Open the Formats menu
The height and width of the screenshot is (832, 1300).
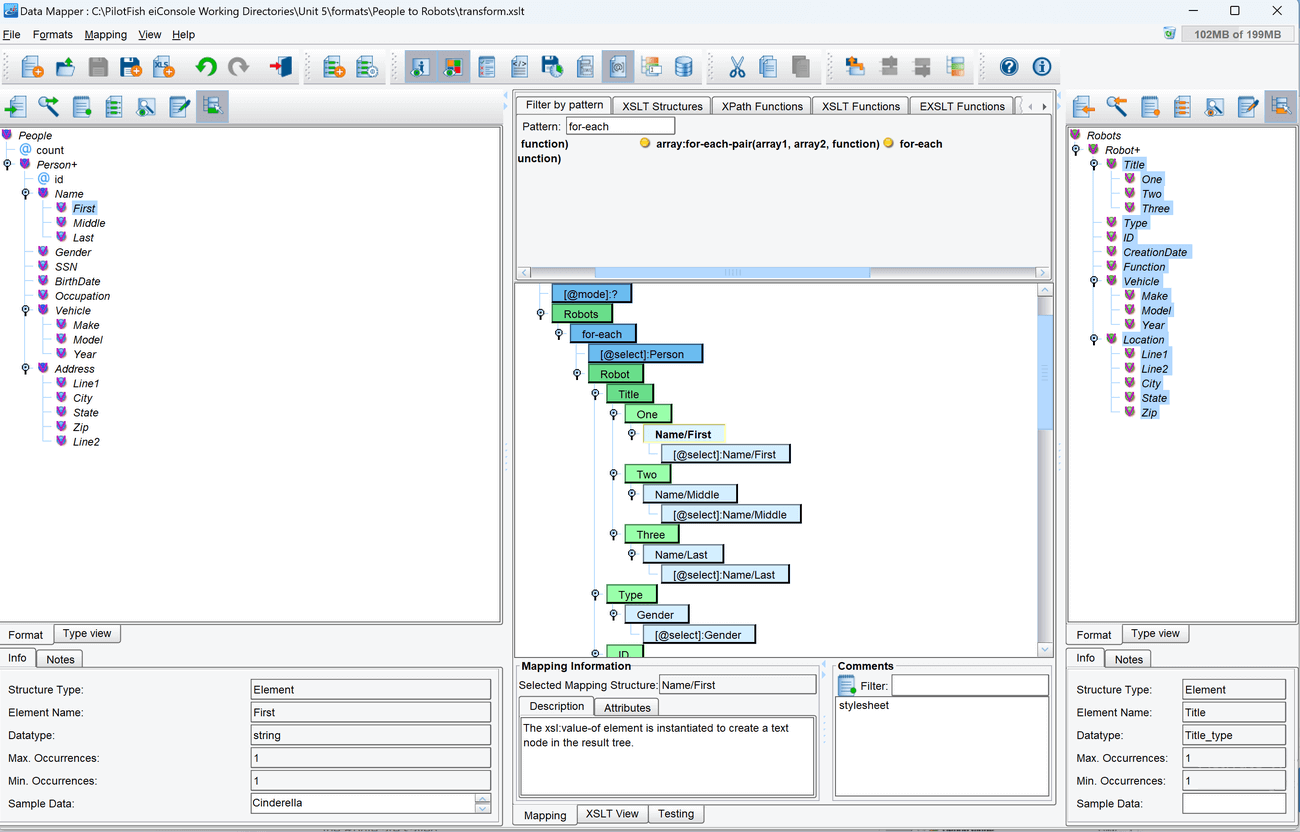[52, 34]
